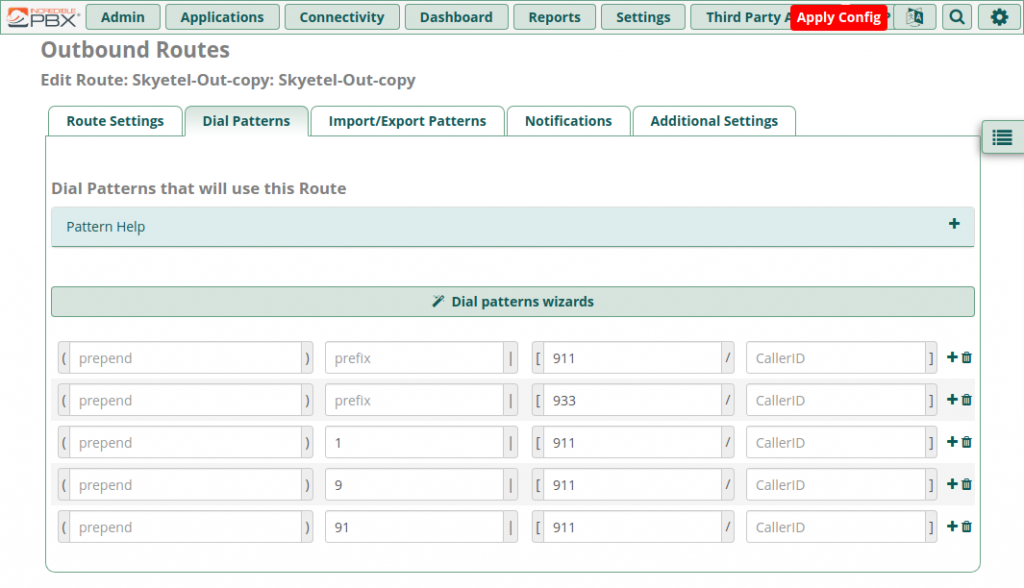Open the Dashboard menu

pyautogui.click(x=456, y=17)
